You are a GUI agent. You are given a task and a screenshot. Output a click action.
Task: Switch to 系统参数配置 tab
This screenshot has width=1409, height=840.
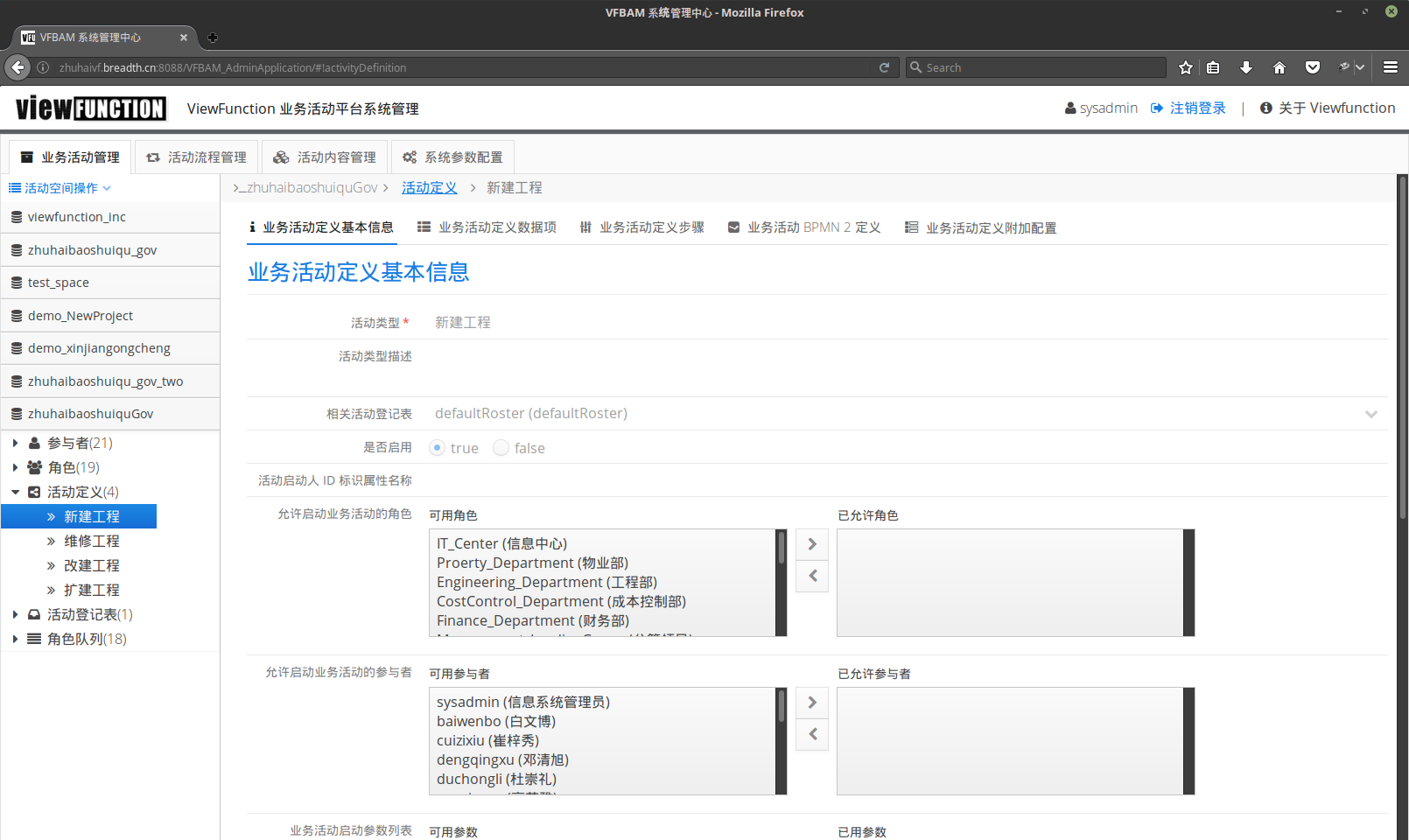(452, 157)
